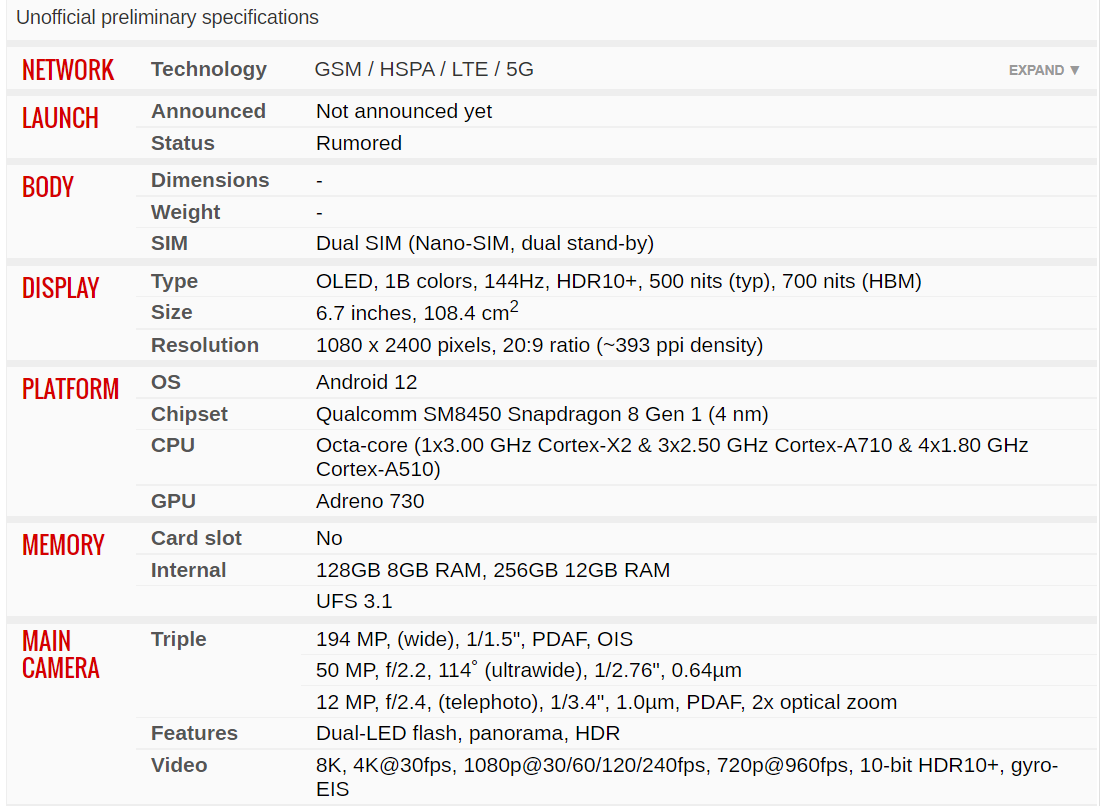Open the camera Video label
The width and height of the screenshot is (1100, 806).
(x=179, y=765)
